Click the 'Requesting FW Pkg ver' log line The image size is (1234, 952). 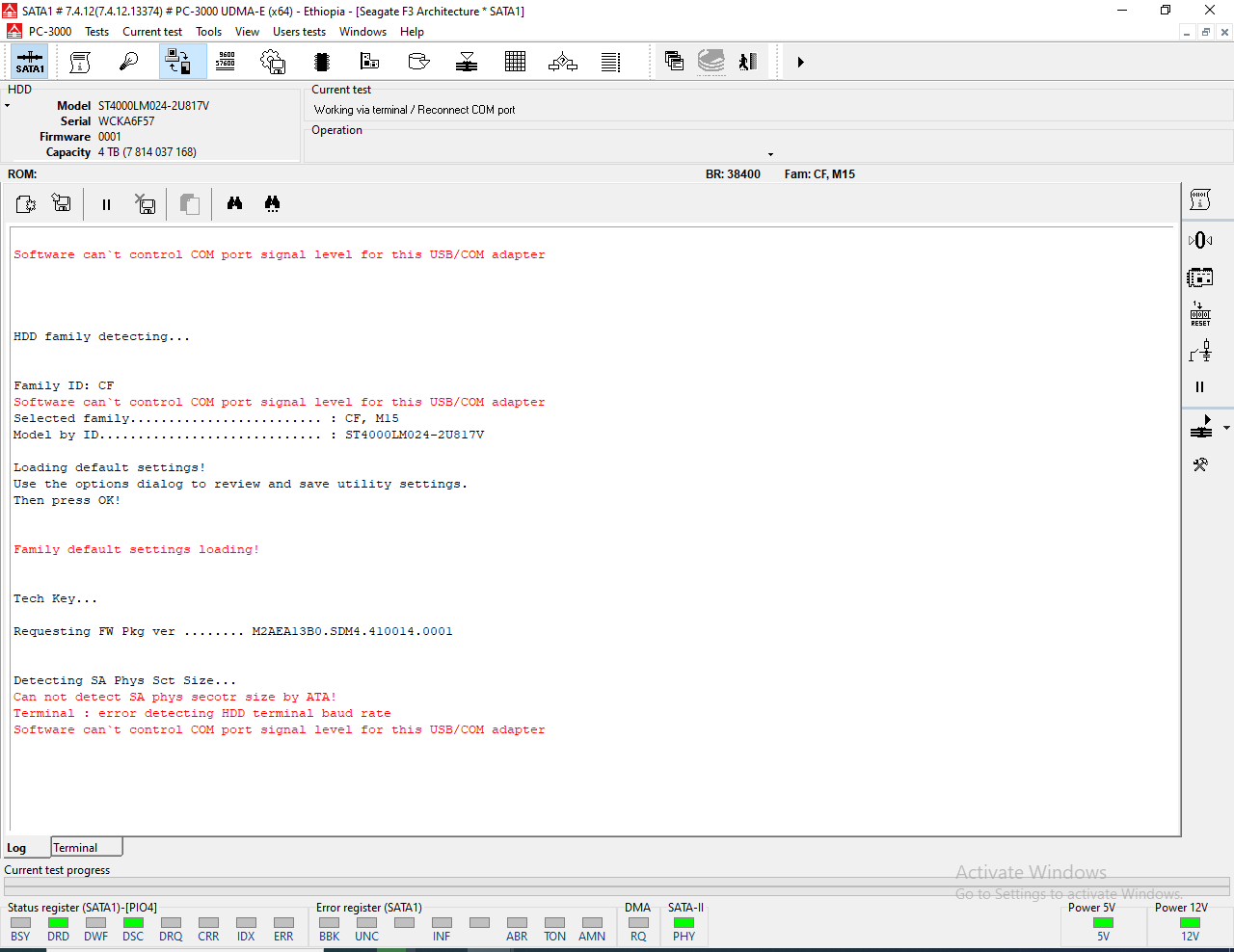(232, 631)
